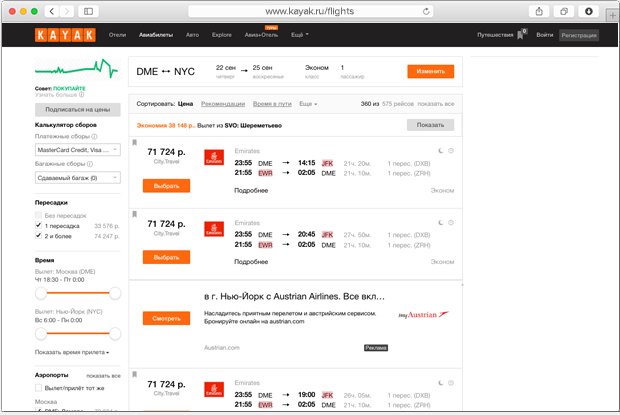Click the info icon beside Узнать больше
Screen dimensions: 620x415
81,94
